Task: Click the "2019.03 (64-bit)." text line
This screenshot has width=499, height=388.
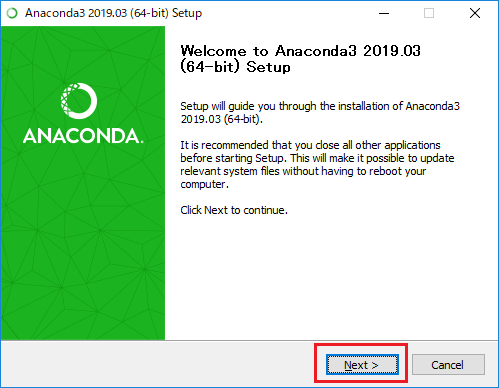Action: pos(222,119)
